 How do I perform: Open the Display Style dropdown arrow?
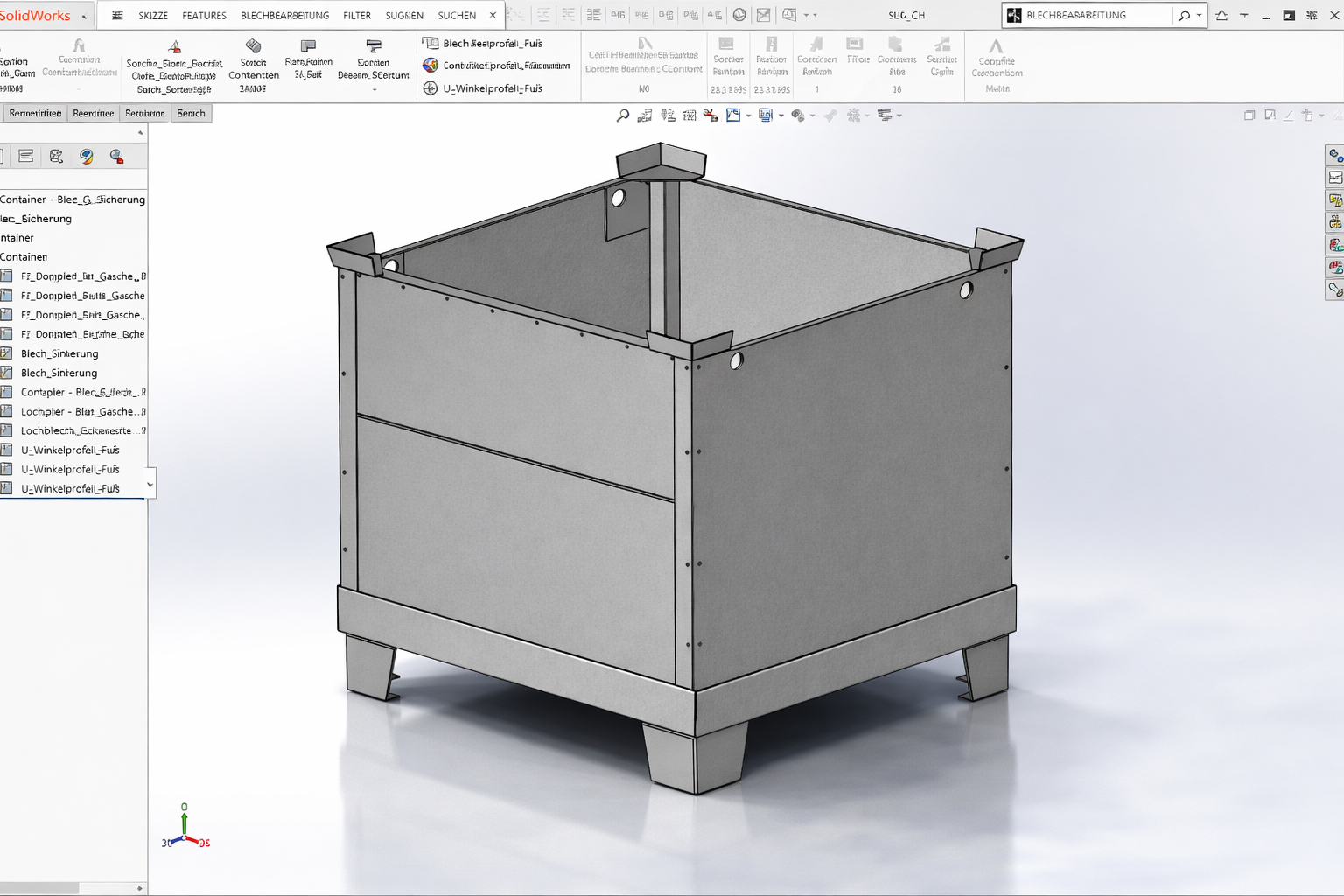point(780,115)
